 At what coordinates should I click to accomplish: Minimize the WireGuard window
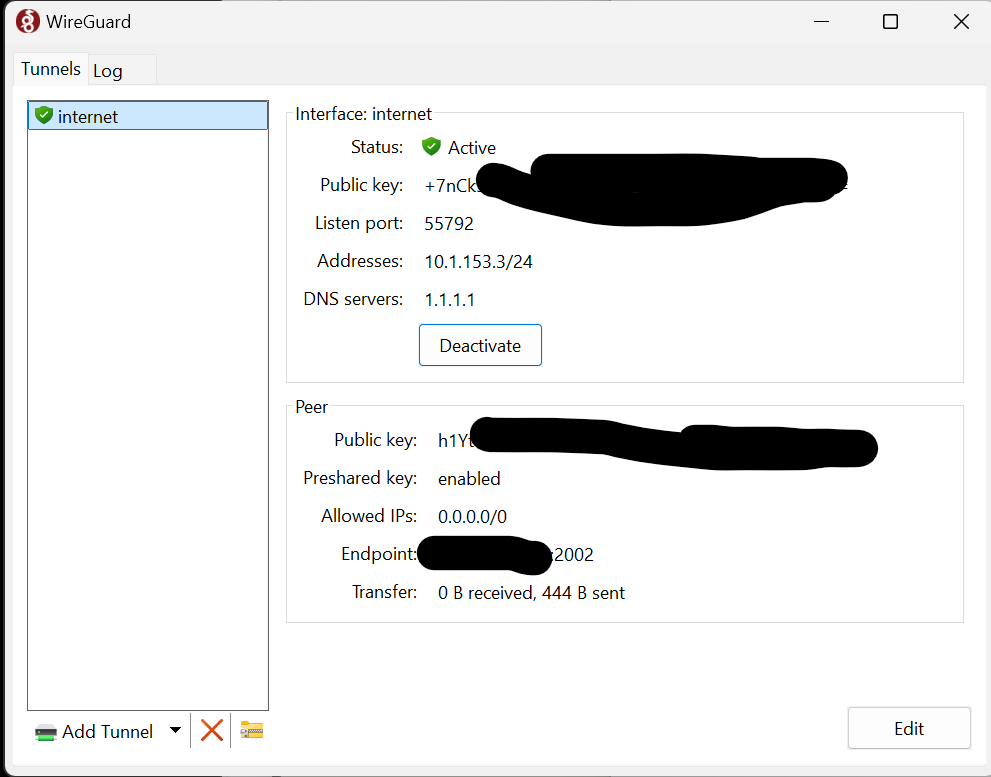point(821,21)
